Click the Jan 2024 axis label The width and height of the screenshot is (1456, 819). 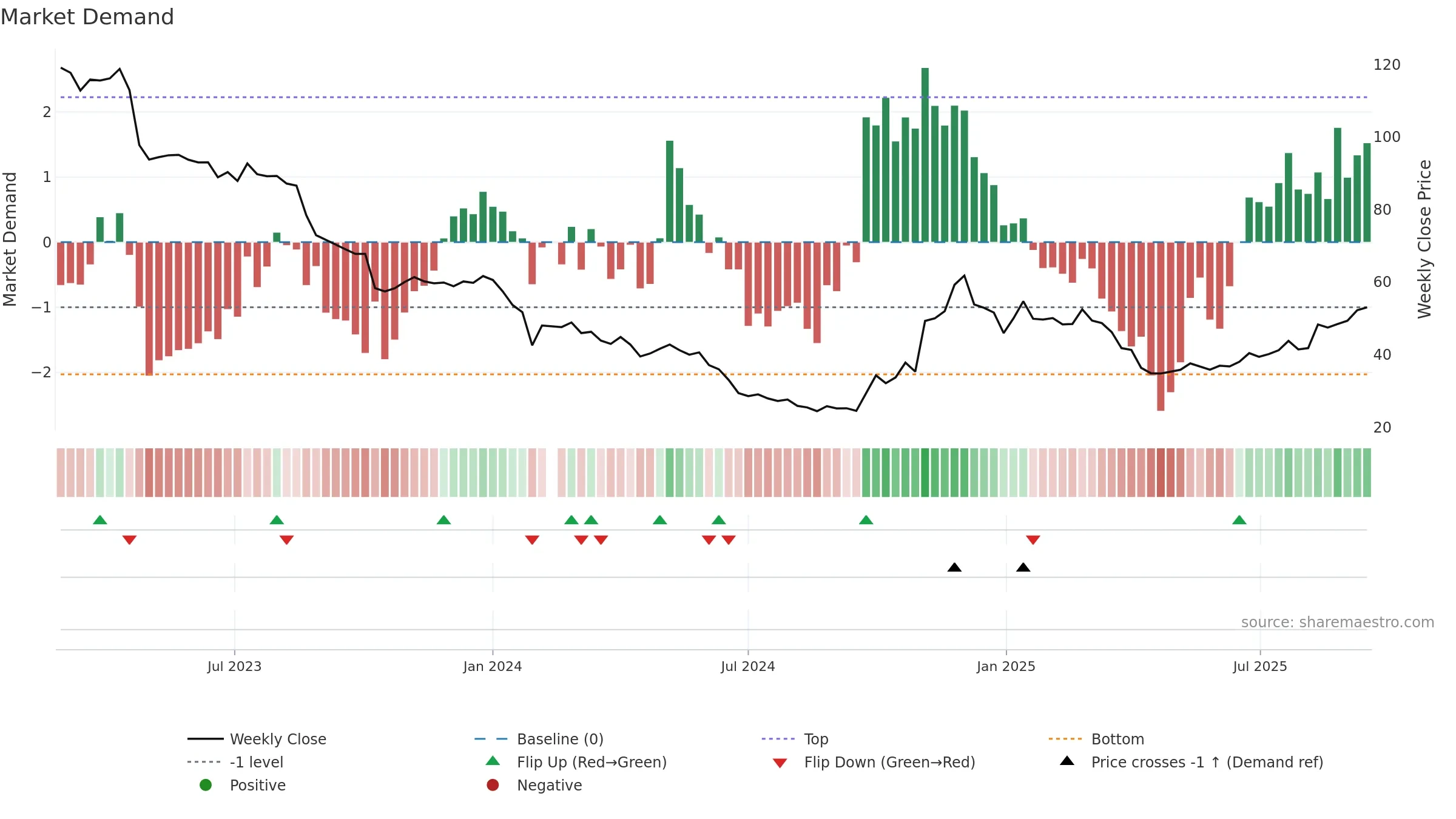[x=493, y=666]
